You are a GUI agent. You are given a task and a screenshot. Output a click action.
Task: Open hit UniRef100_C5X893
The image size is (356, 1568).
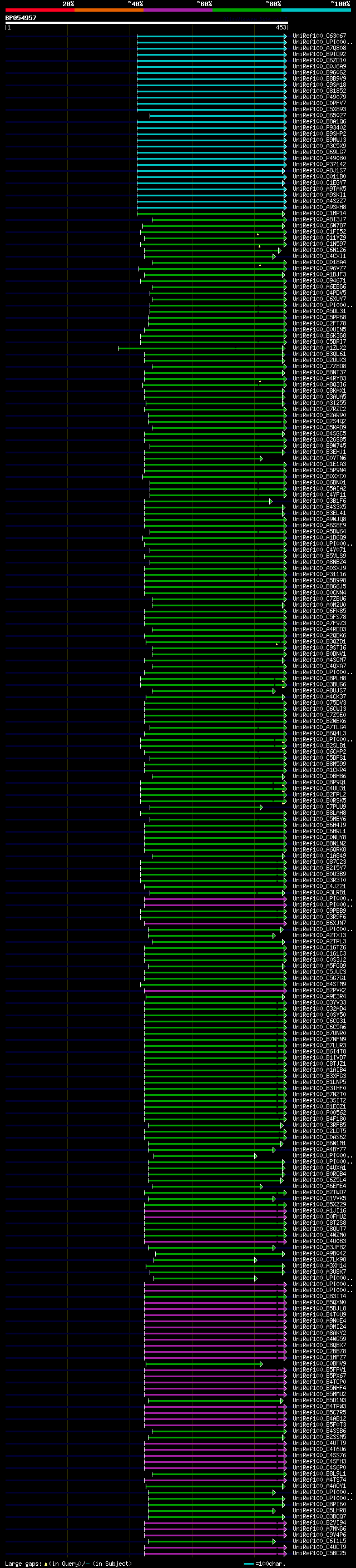point(319,110)
